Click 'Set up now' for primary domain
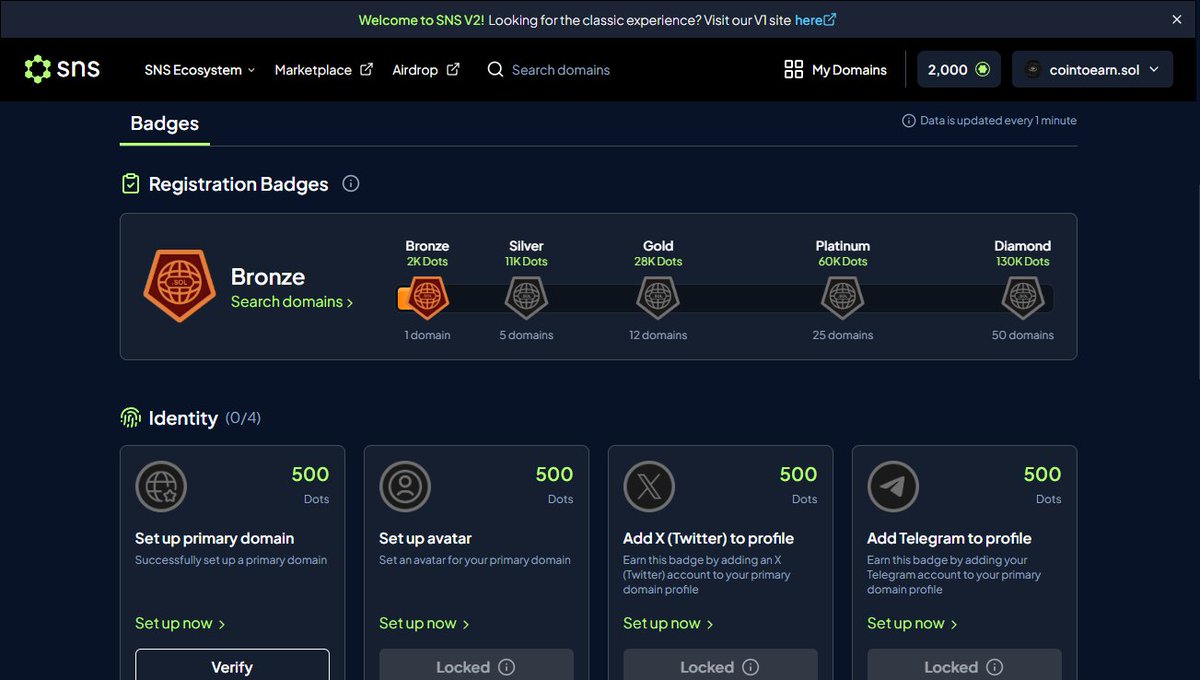This screenshot has height=680, width=1200. point(180,623)
